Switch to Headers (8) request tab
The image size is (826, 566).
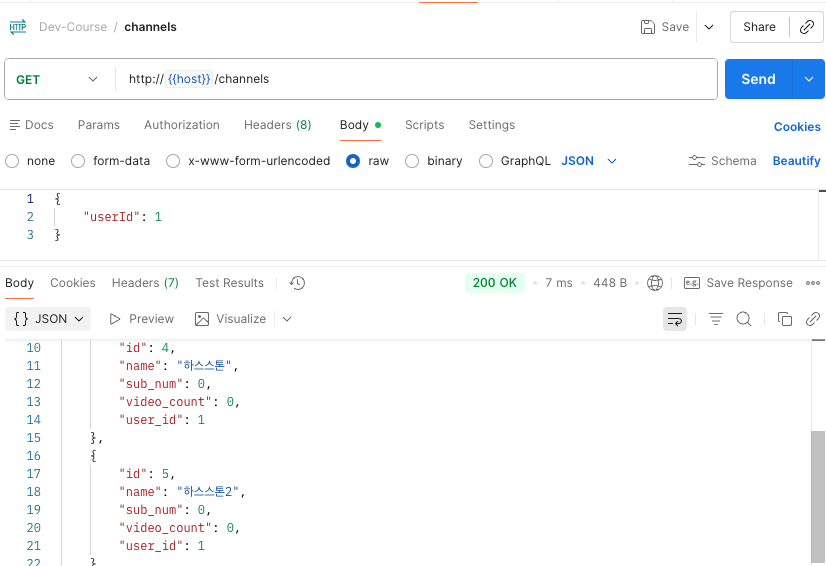278,125
